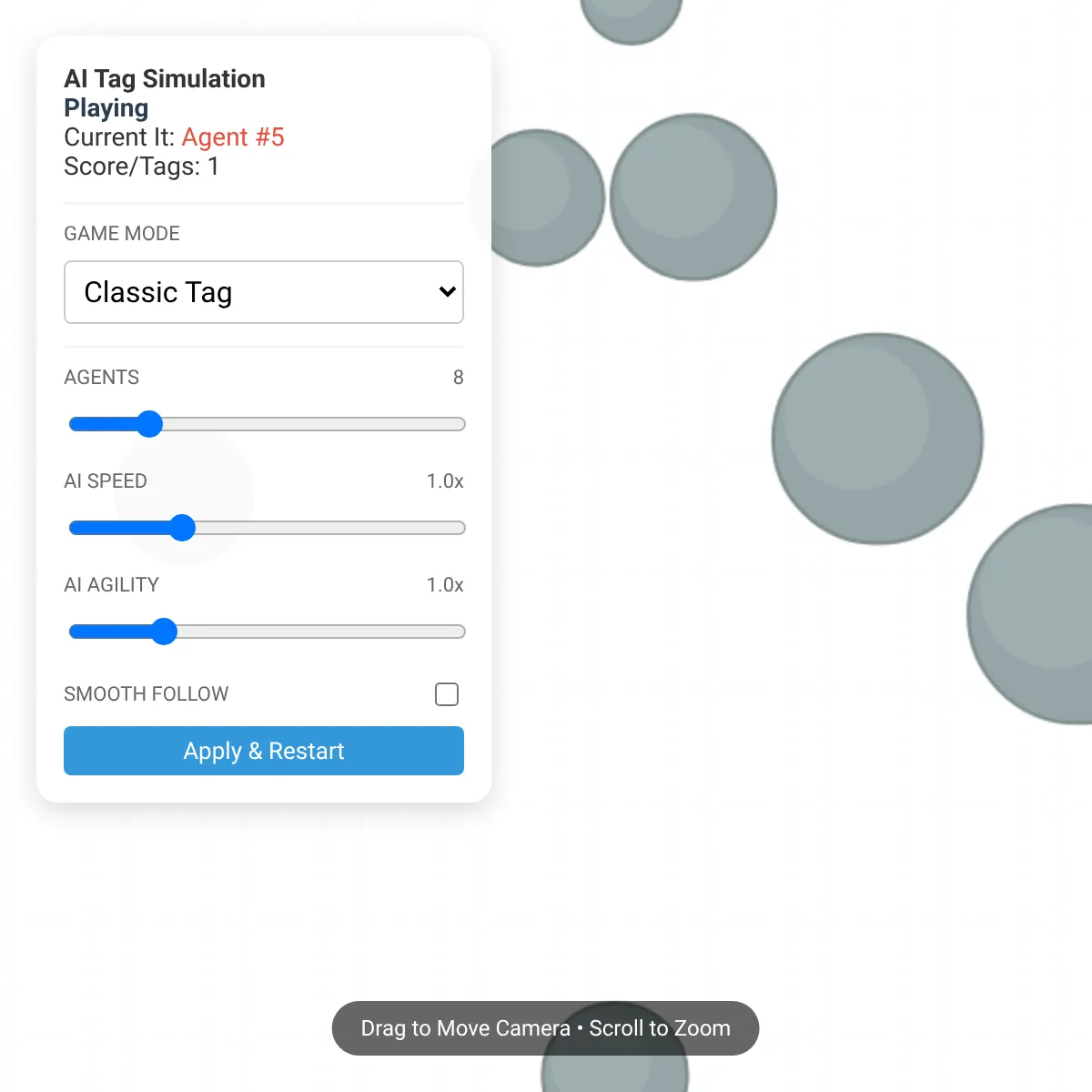Select the agent circle cut off by right edge
The image size is (1092, 1092).
(1030, 614)
